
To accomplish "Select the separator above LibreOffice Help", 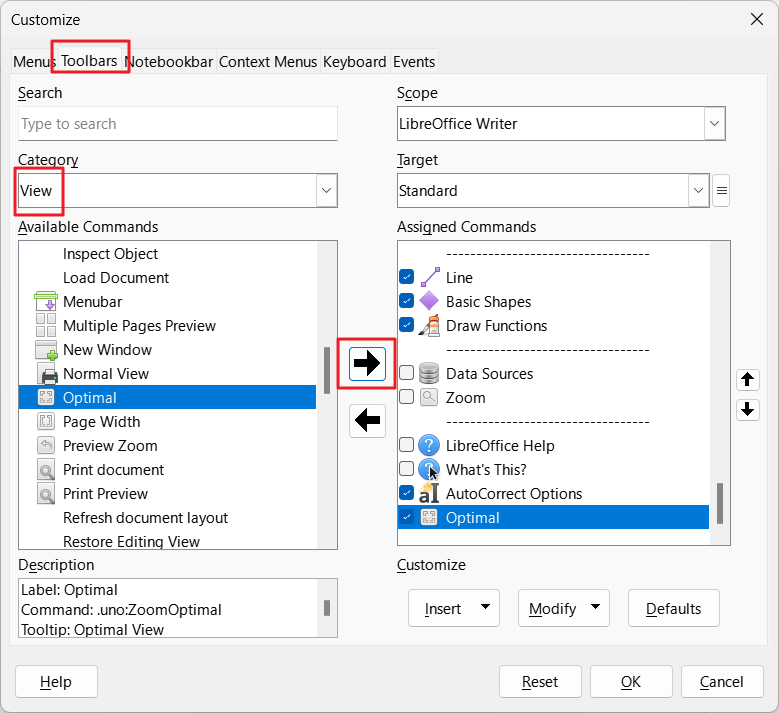I will click(x=553, y=421).
